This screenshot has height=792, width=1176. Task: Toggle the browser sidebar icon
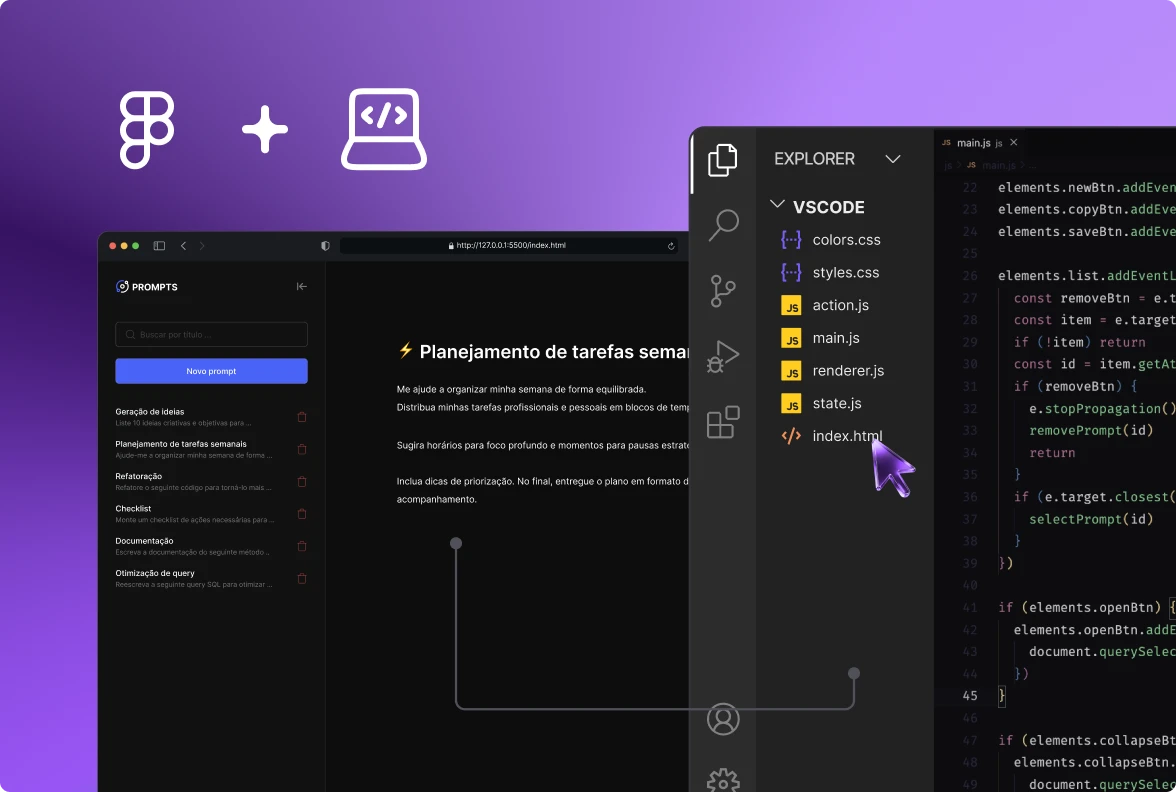(159, 245)
